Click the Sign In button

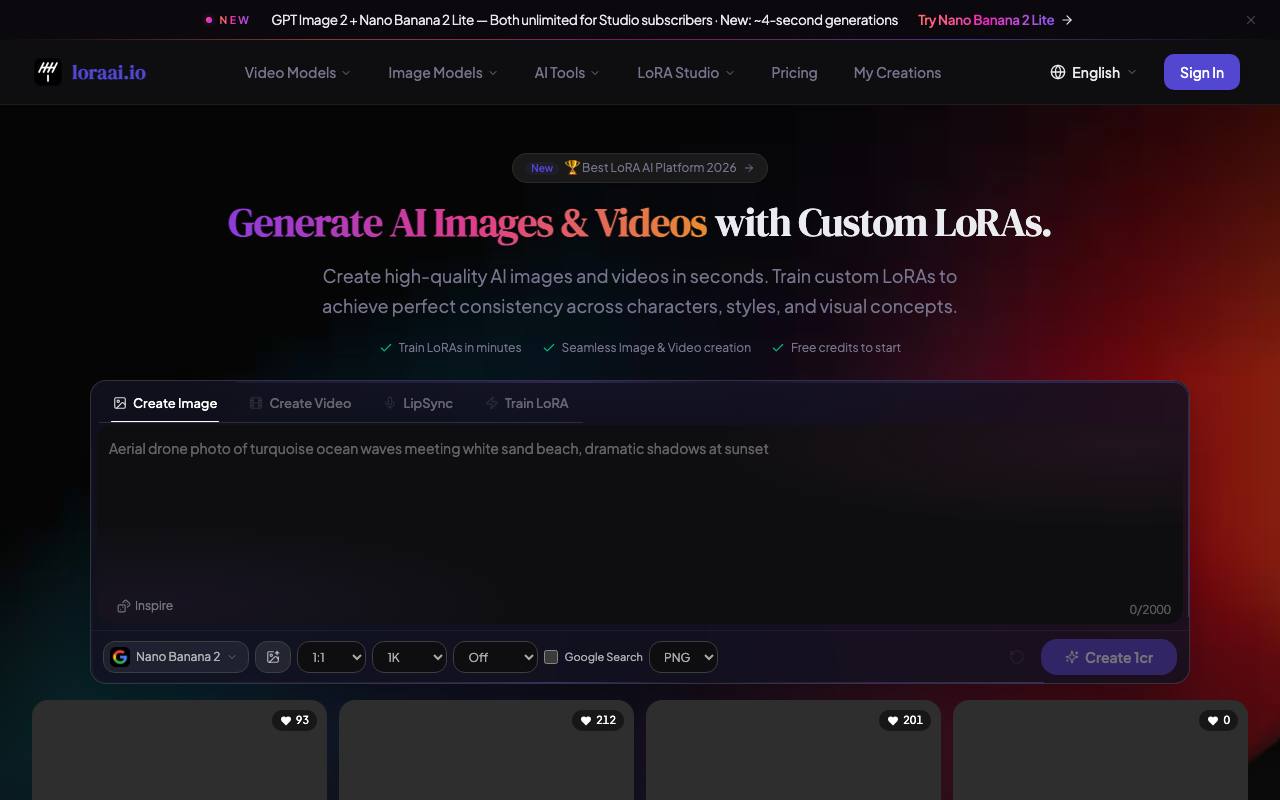(x=1202, y=72)
